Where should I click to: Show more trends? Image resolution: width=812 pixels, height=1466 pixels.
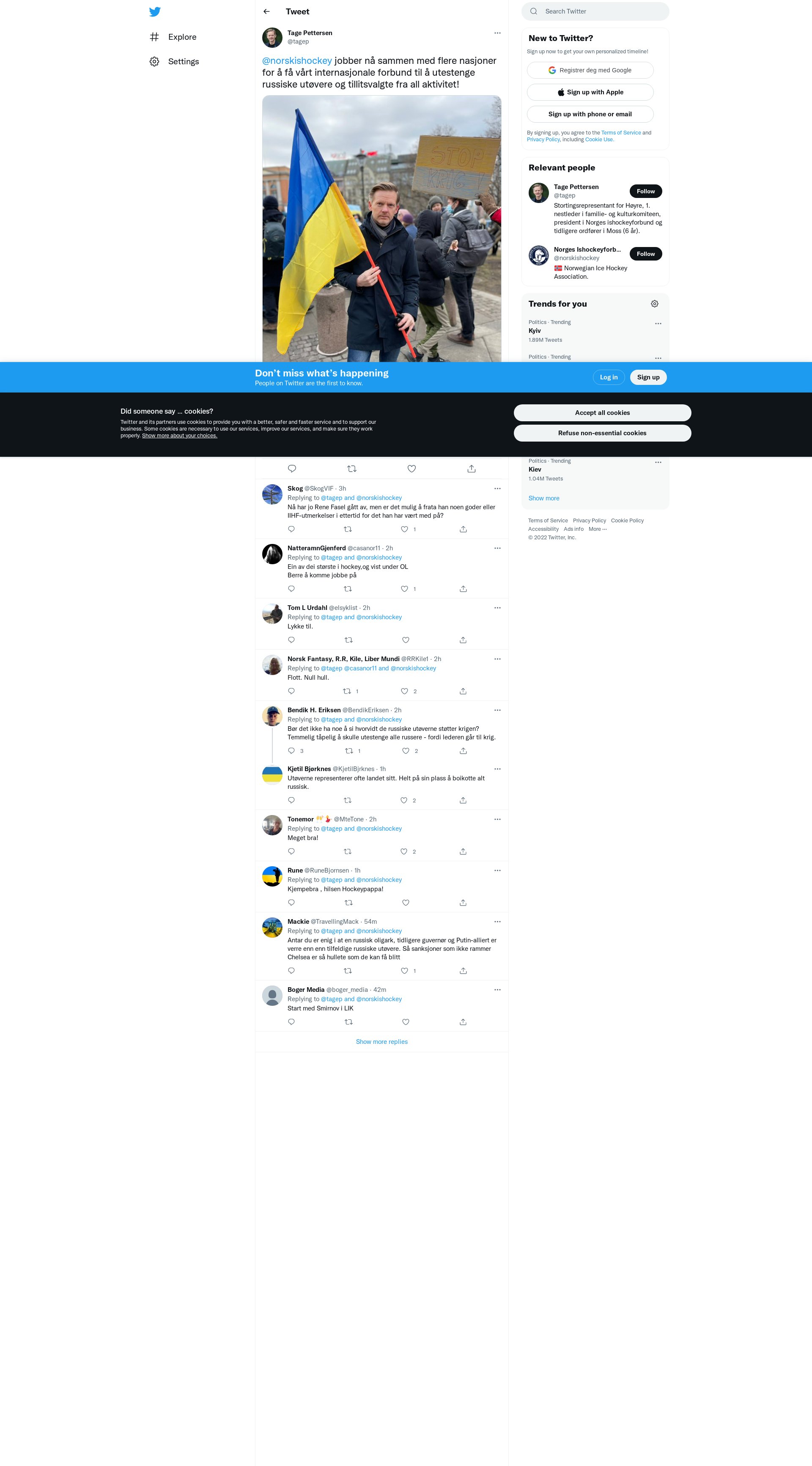[x=543, y=499]
